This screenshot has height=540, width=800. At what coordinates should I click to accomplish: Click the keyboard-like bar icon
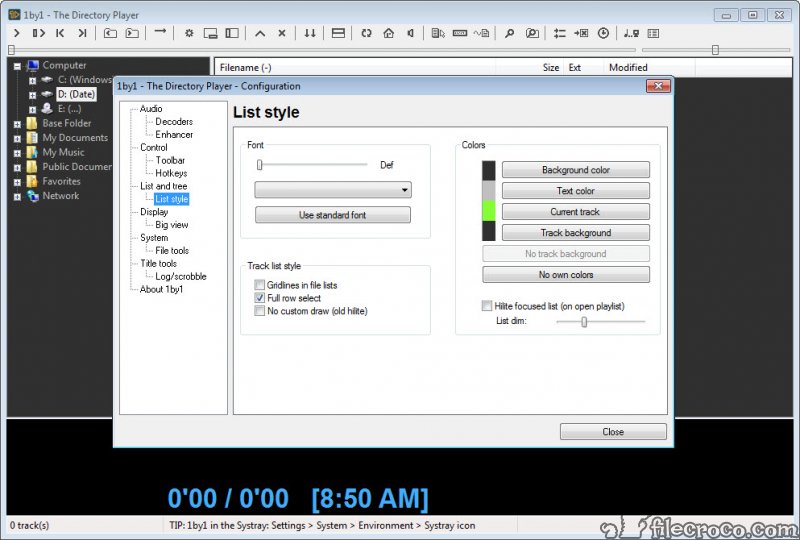(x=460, y=33)
